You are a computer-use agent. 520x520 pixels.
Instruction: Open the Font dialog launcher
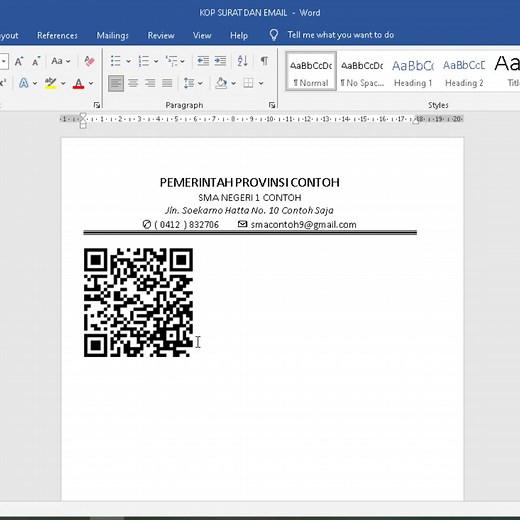coord(97,105)
